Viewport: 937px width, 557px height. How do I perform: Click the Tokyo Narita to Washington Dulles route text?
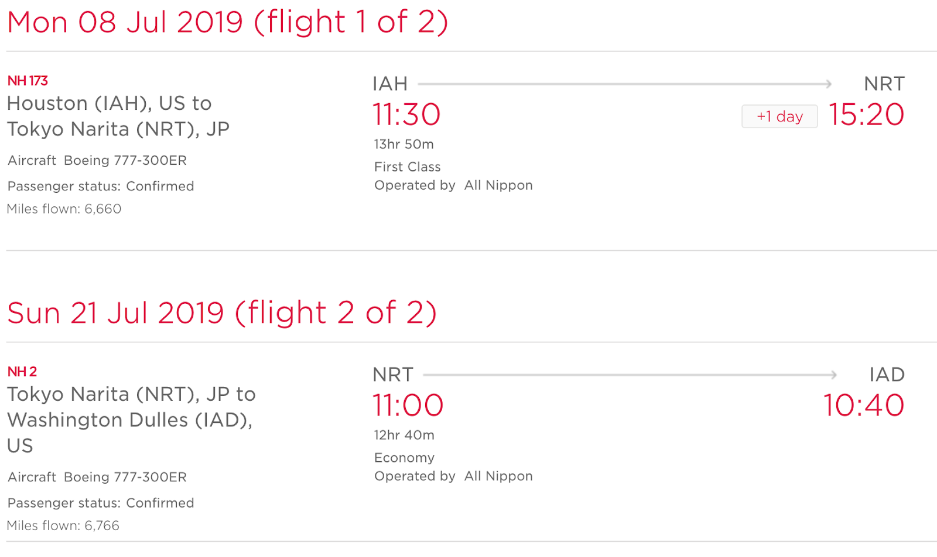click(131, 420)
